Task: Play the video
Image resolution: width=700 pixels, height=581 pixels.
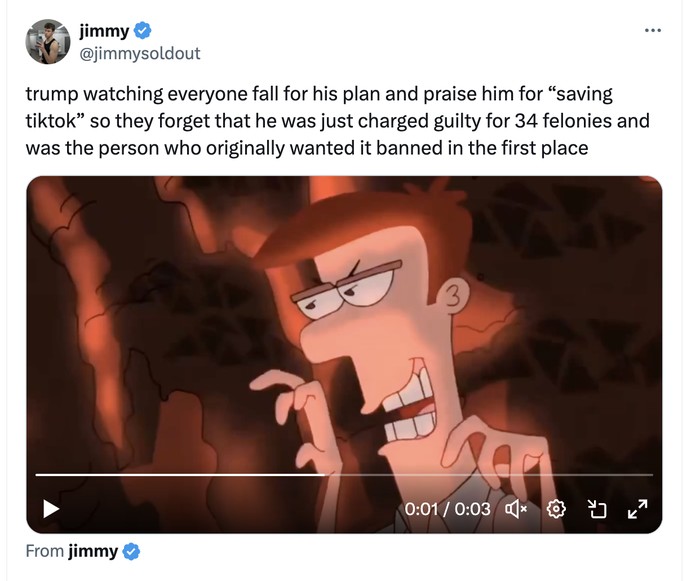Action: click(51, 509)
